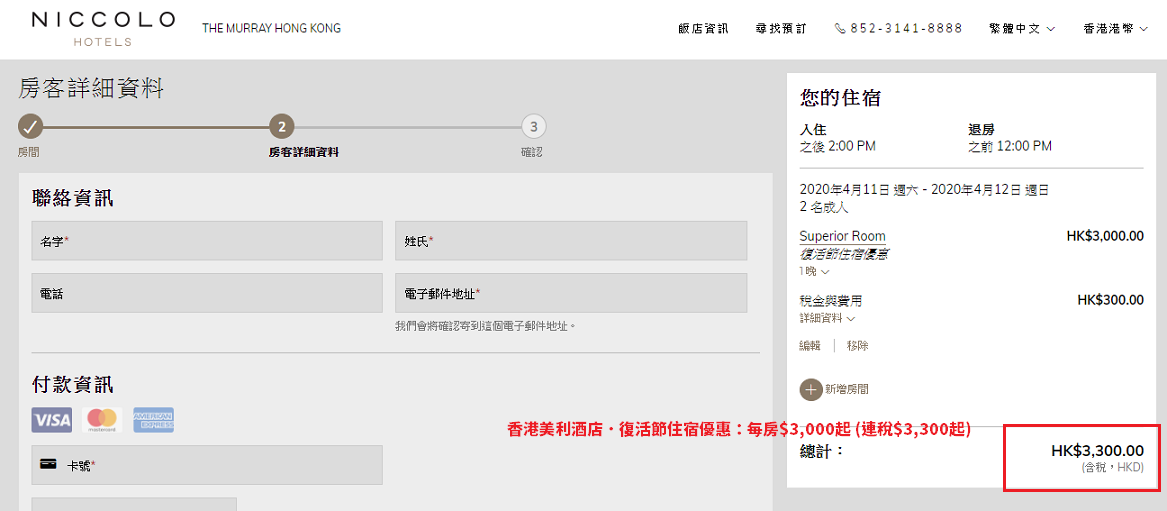
Task: Click the 新增房間 add room link
Action: pos(847,389)
